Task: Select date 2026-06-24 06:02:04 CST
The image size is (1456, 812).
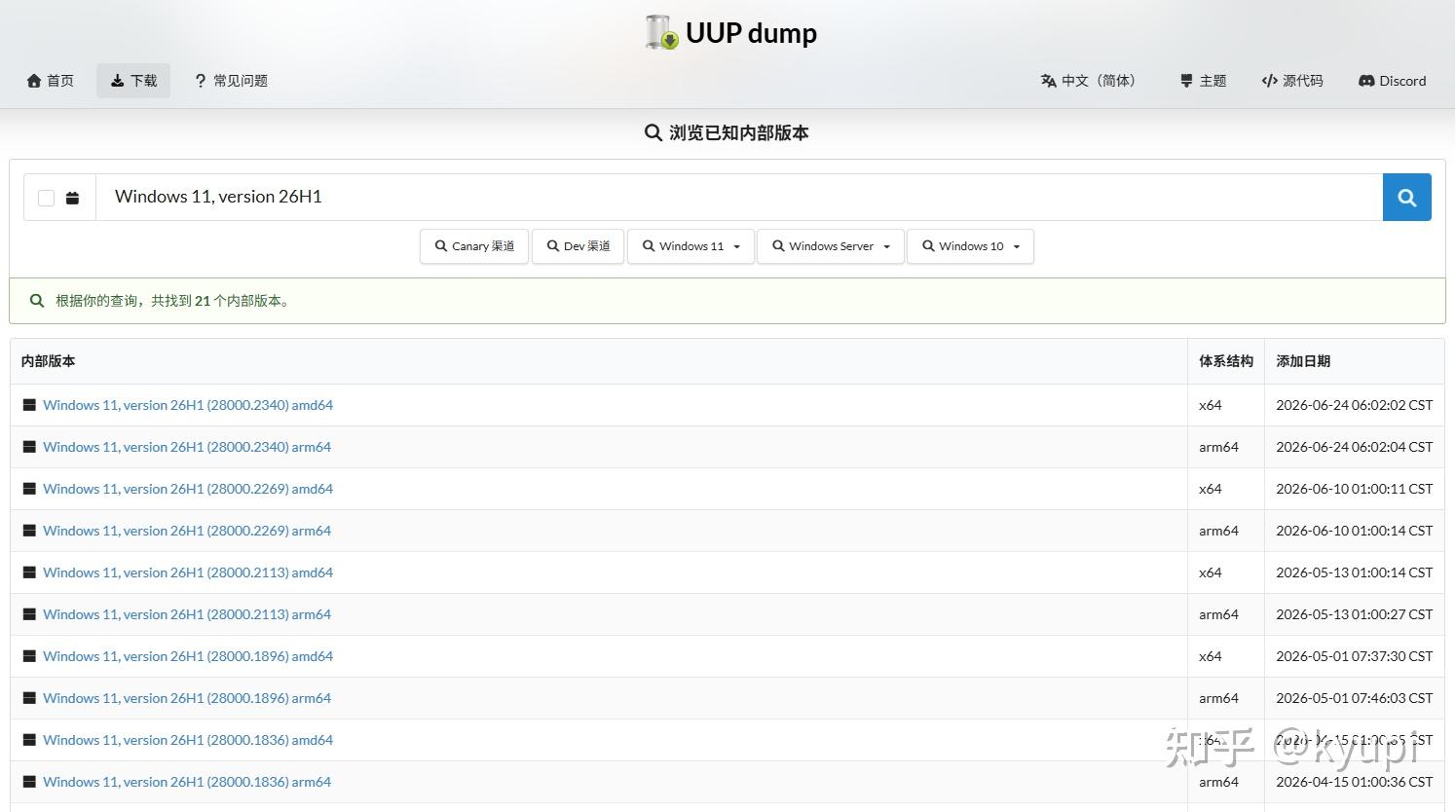Action: click(x=1355, y=447)
